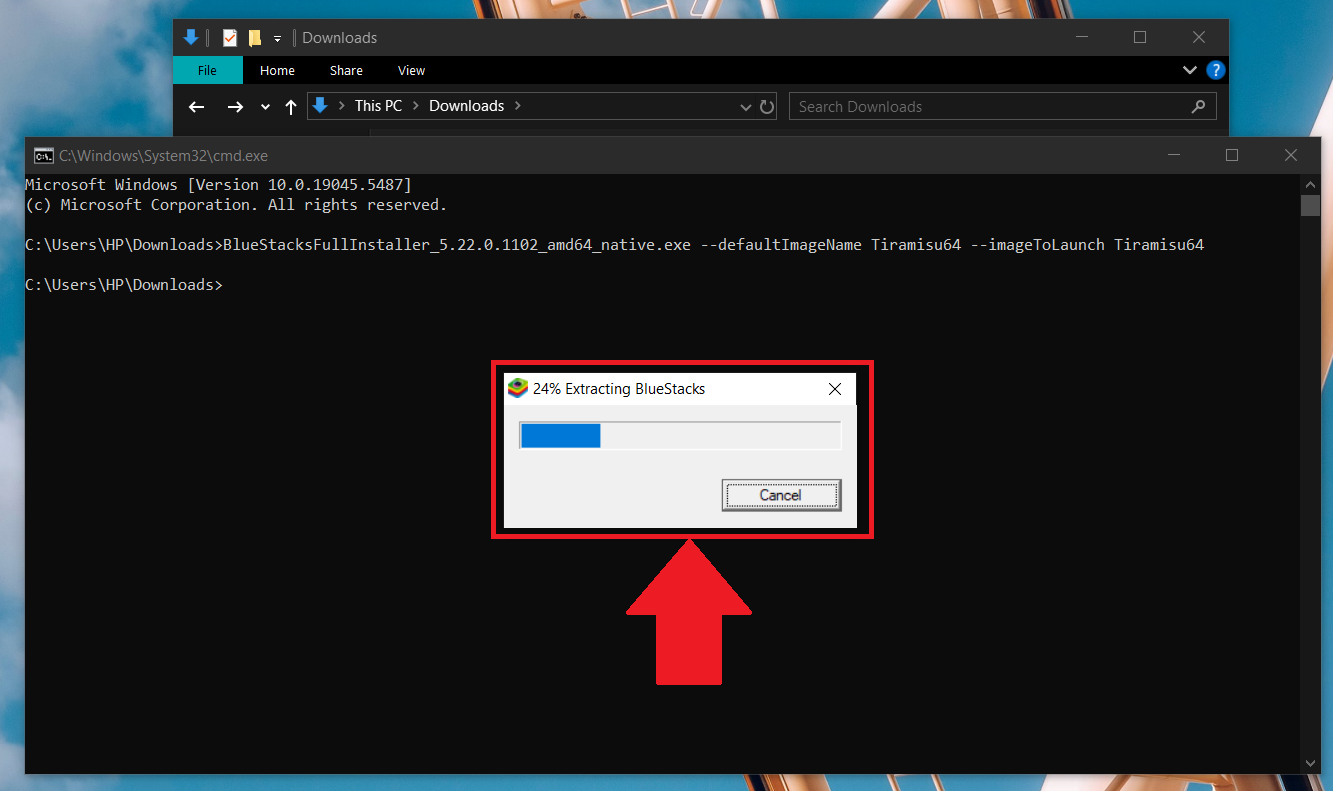Screen dimensions: 1333x791
Task: Navigate back using the left arrow
Action: click(x=196, y=106)
